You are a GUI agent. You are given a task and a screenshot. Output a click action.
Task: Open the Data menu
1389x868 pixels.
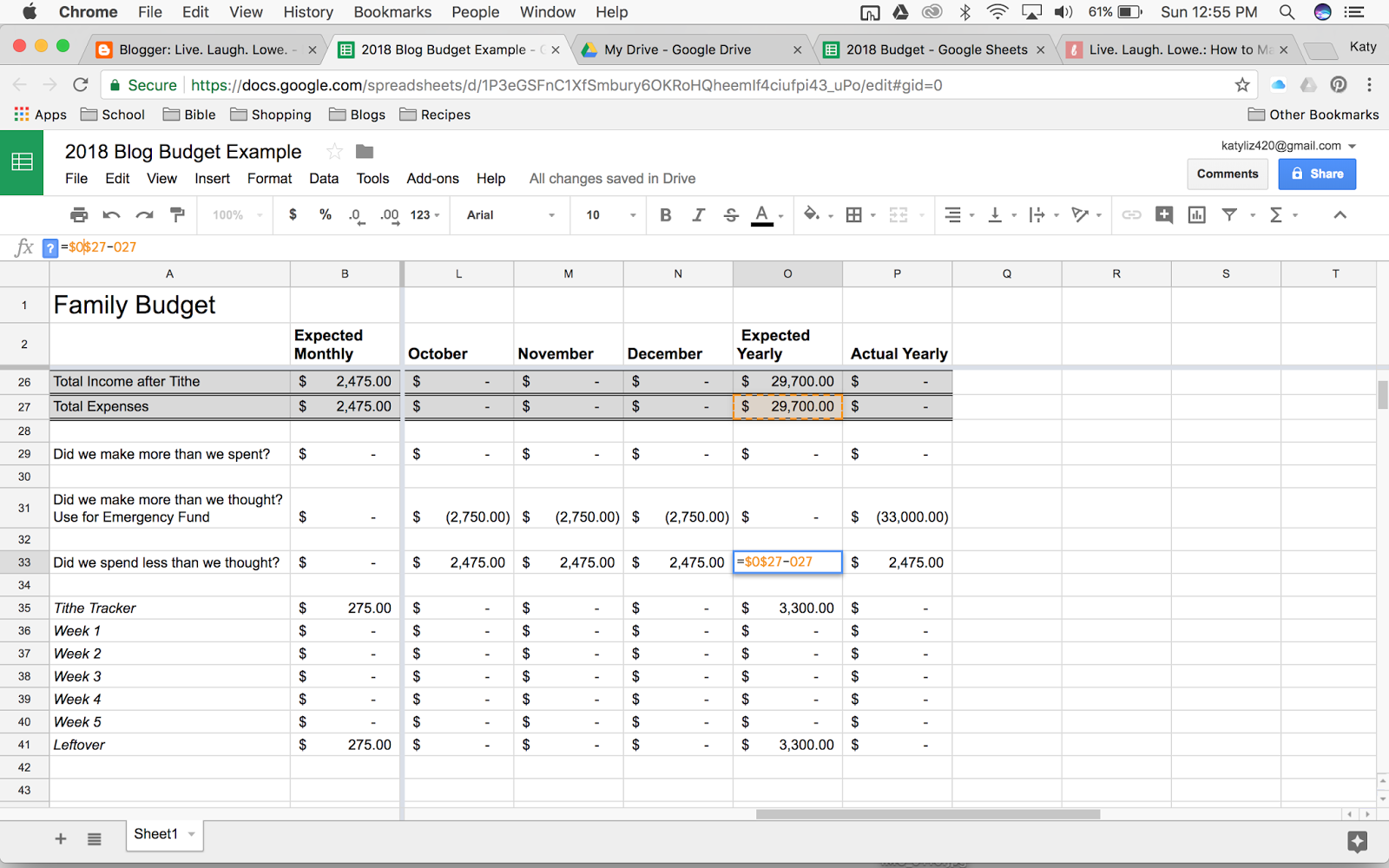pos(323,179)
